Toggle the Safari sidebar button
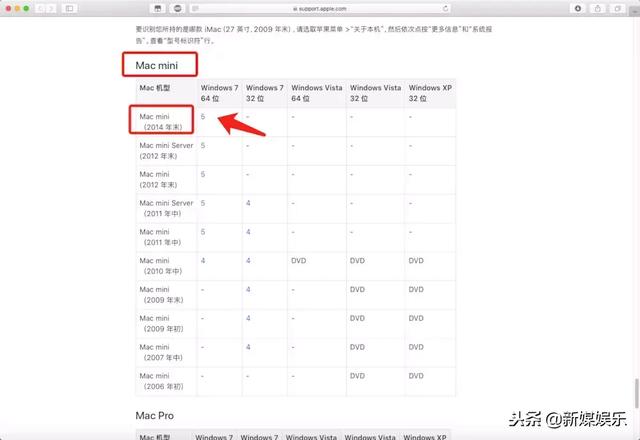Image resolution: width=640 pixels, height=440 pixels. coord(69,8)
